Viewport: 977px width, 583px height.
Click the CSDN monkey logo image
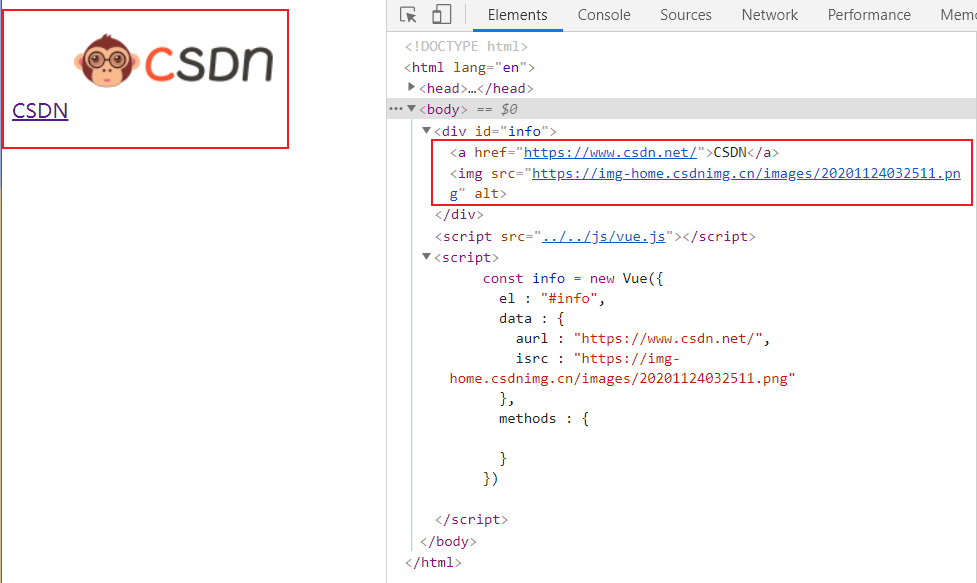[x=174, y=61]
